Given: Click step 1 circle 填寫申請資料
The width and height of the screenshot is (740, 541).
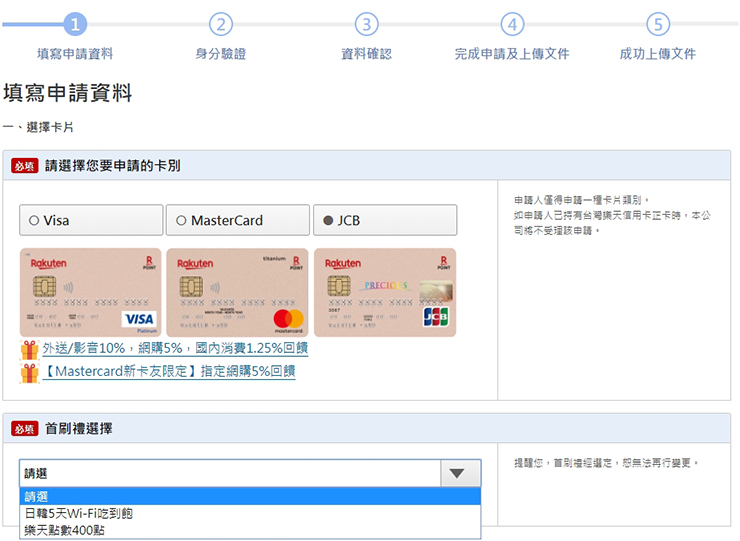Looking at the screenshot, I should point(75,24).
